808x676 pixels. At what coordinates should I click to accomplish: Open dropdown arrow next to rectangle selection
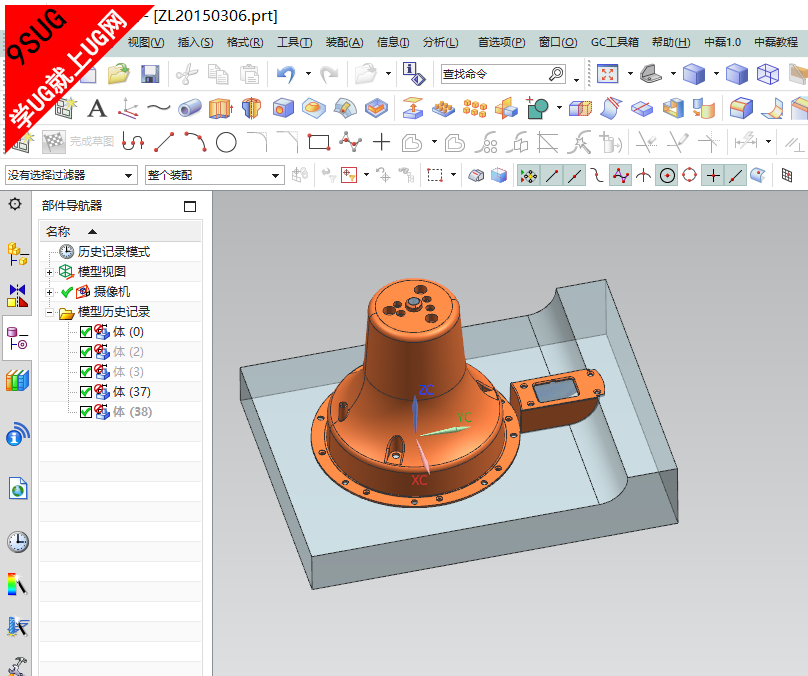coord(453,175)
